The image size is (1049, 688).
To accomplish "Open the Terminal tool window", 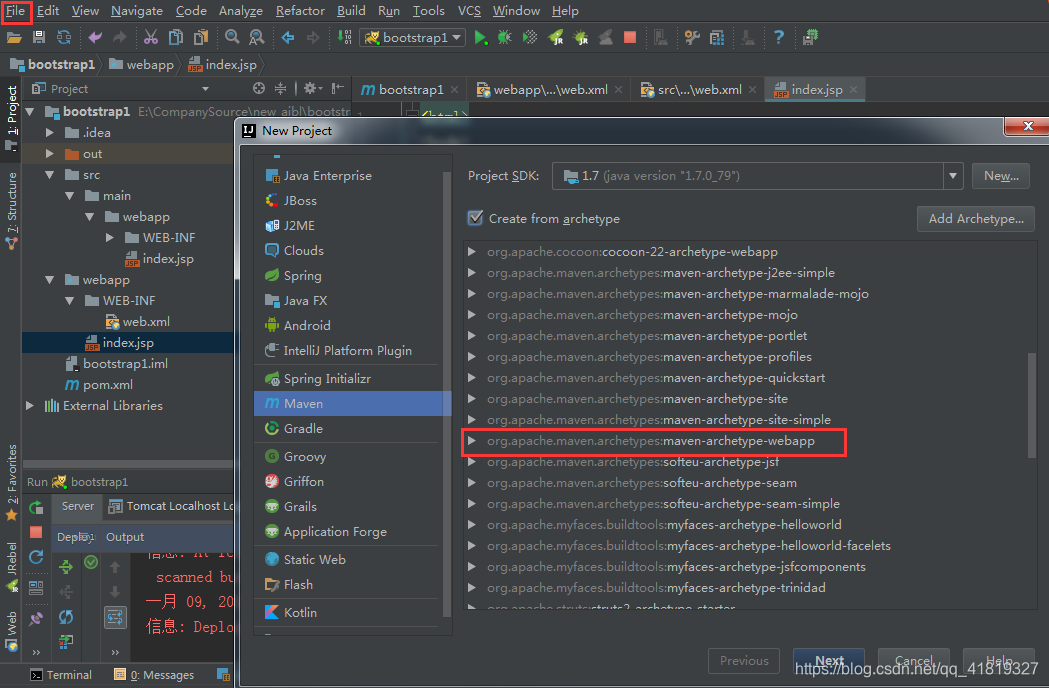I will [x=61, y=675].
